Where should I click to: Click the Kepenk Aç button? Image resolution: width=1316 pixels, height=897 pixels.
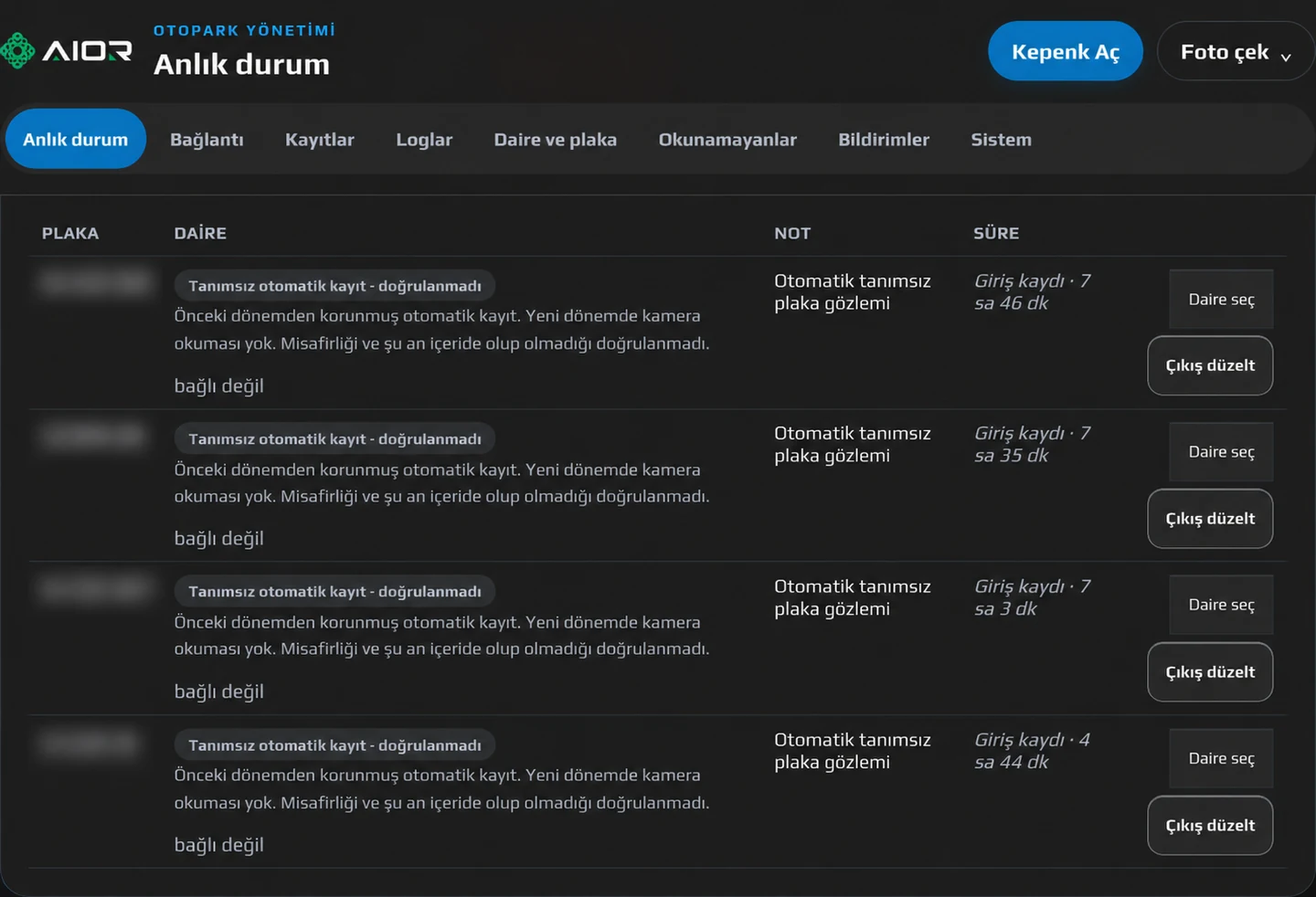pyautogui.click(x=1066, y=51)
